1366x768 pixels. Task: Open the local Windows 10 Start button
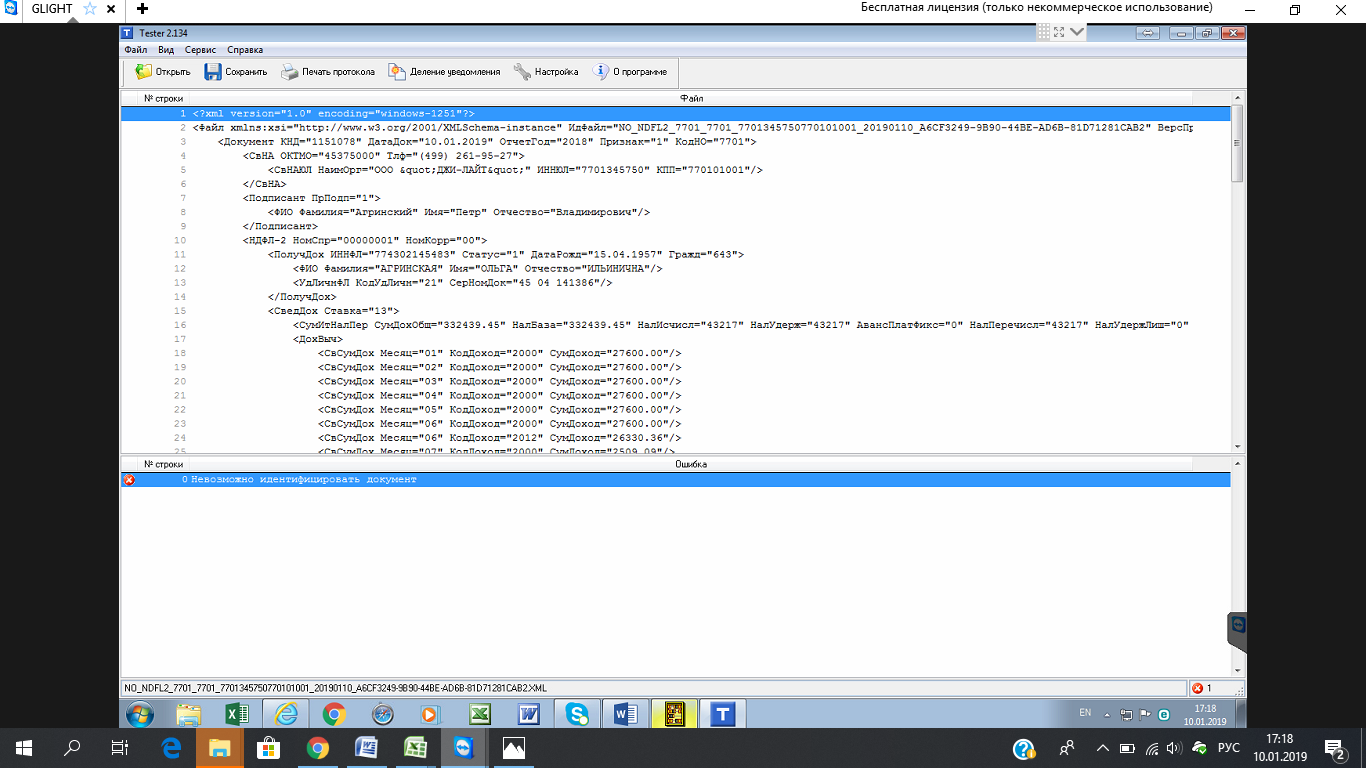23,747
